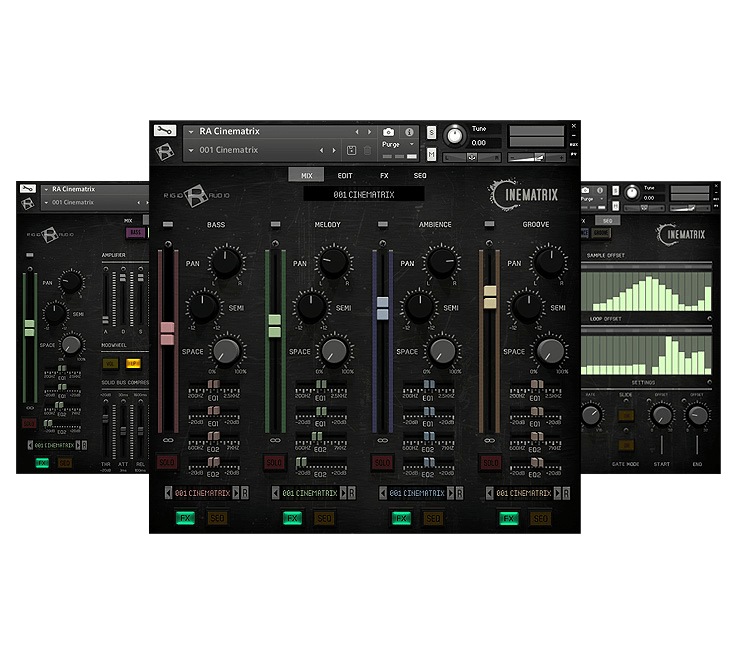Randomize the Ambience preset with the R button
The width and height of the screenshot is (730, 655).
pos(460,493)
